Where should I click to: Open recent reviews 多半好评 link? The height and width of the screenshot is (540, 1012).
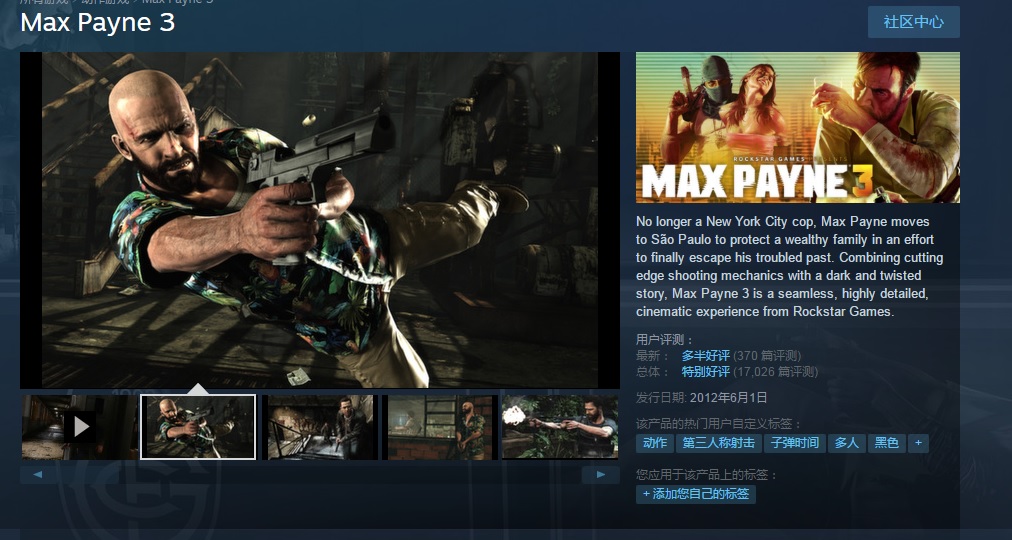coord(705,355)
